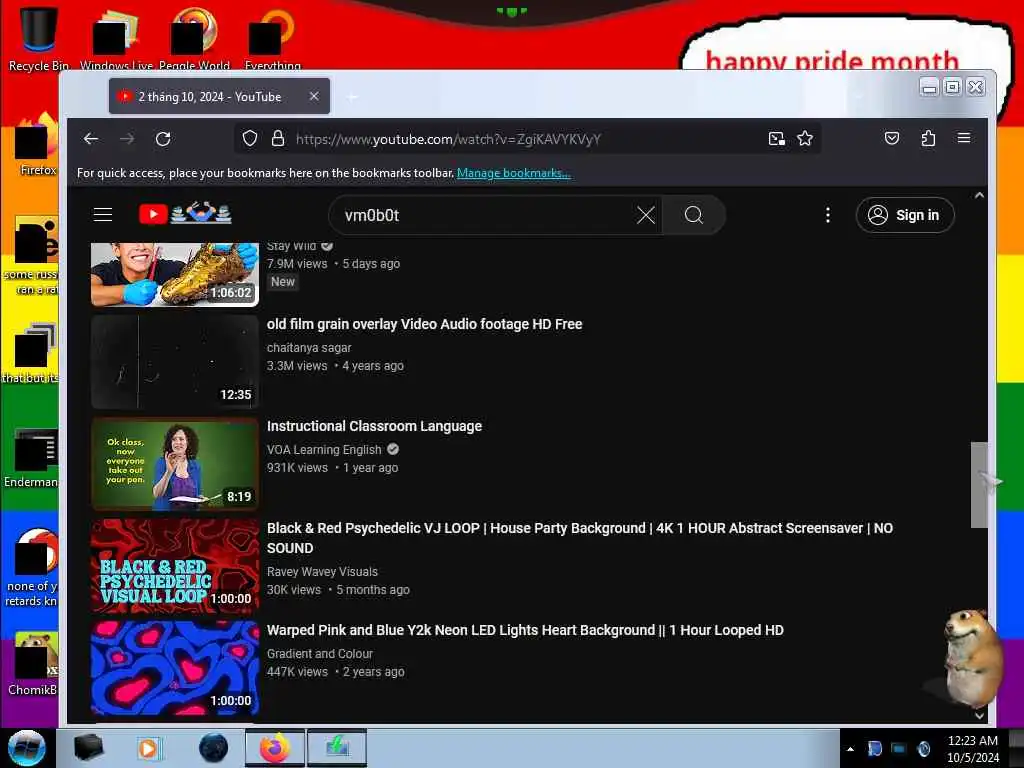
Task: Open the Firefox taskbar button
Action: (x=275, y=748)
